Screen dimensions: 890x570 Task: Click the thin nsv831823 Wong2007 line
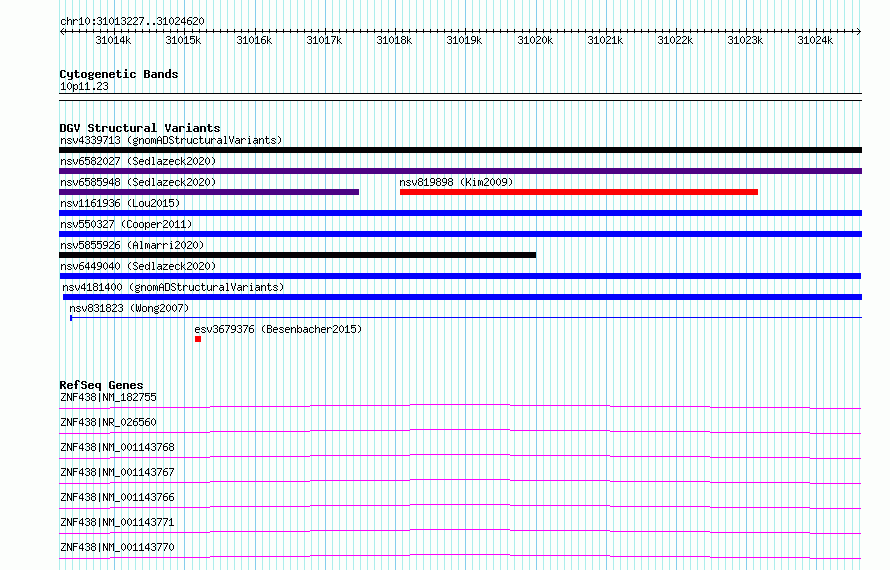coord(466,318)
